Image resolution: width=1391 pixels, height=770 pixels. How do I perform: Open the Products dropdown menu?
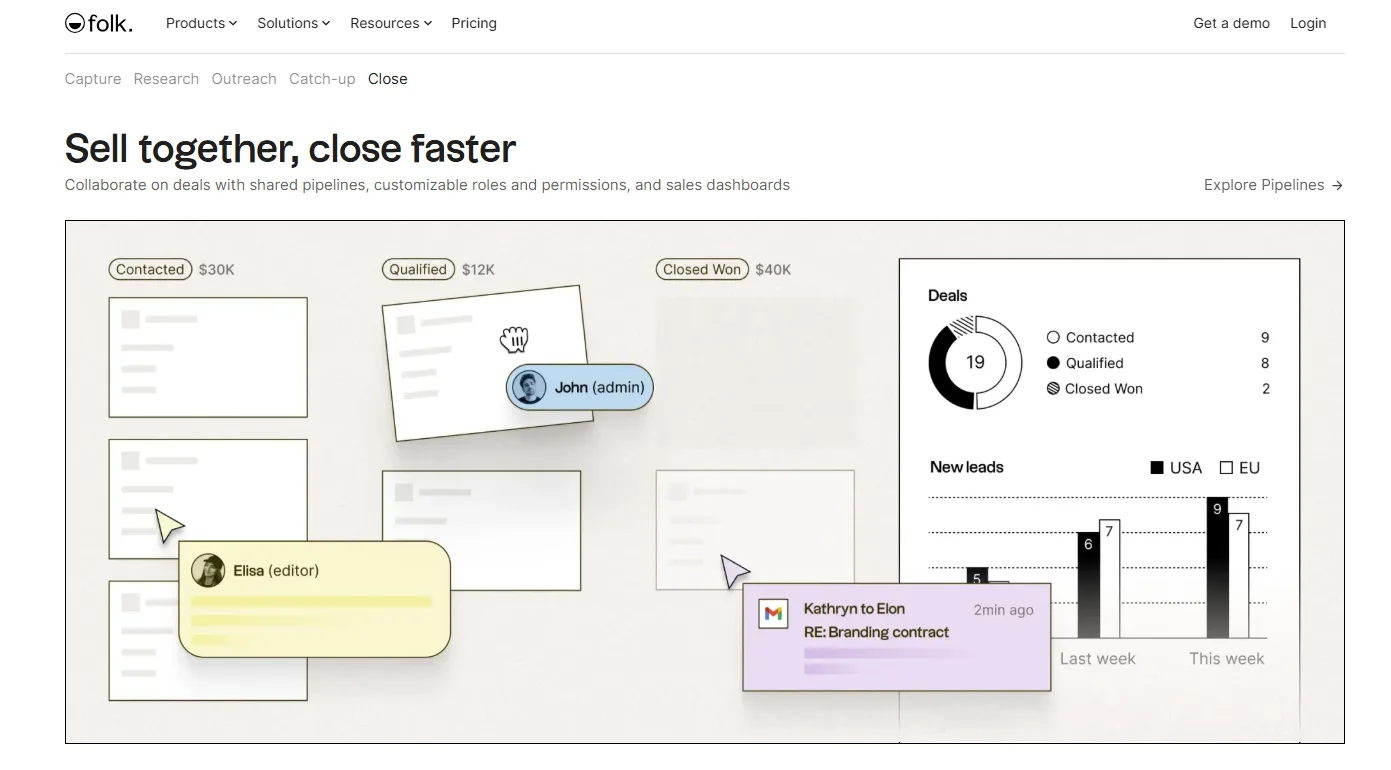pos(201,23)
